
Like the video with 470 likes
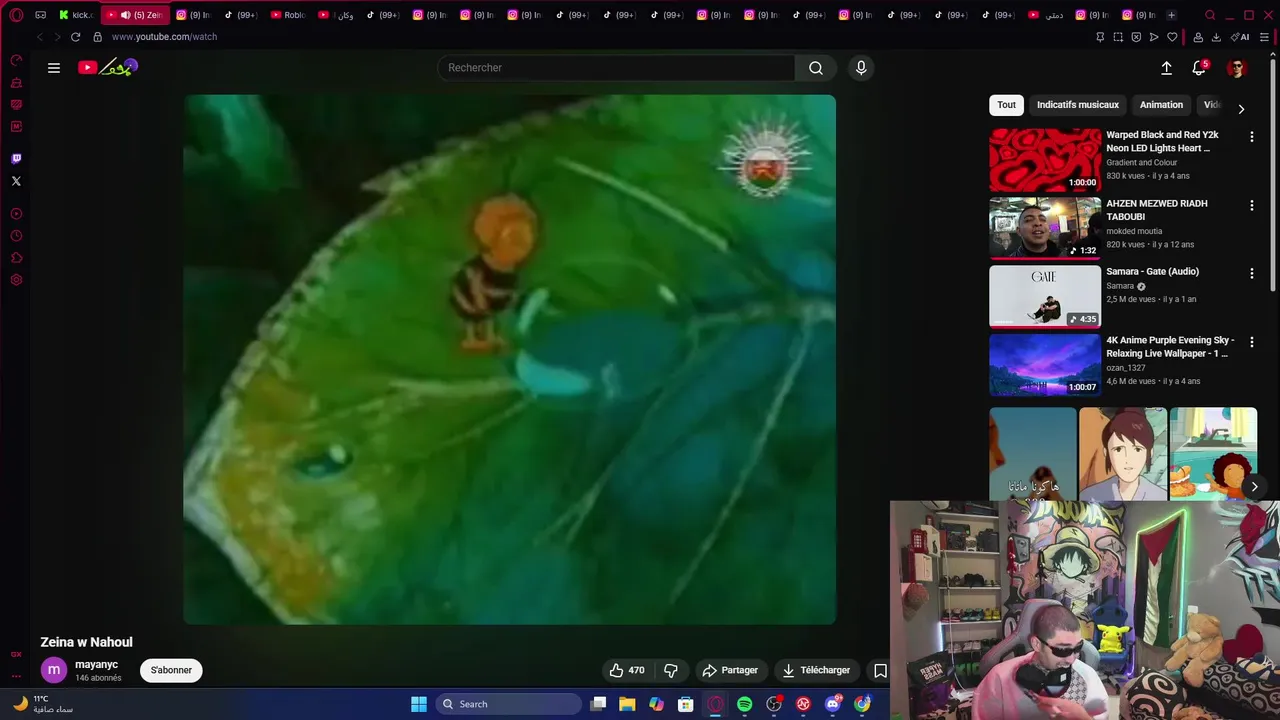click(627, 670)
